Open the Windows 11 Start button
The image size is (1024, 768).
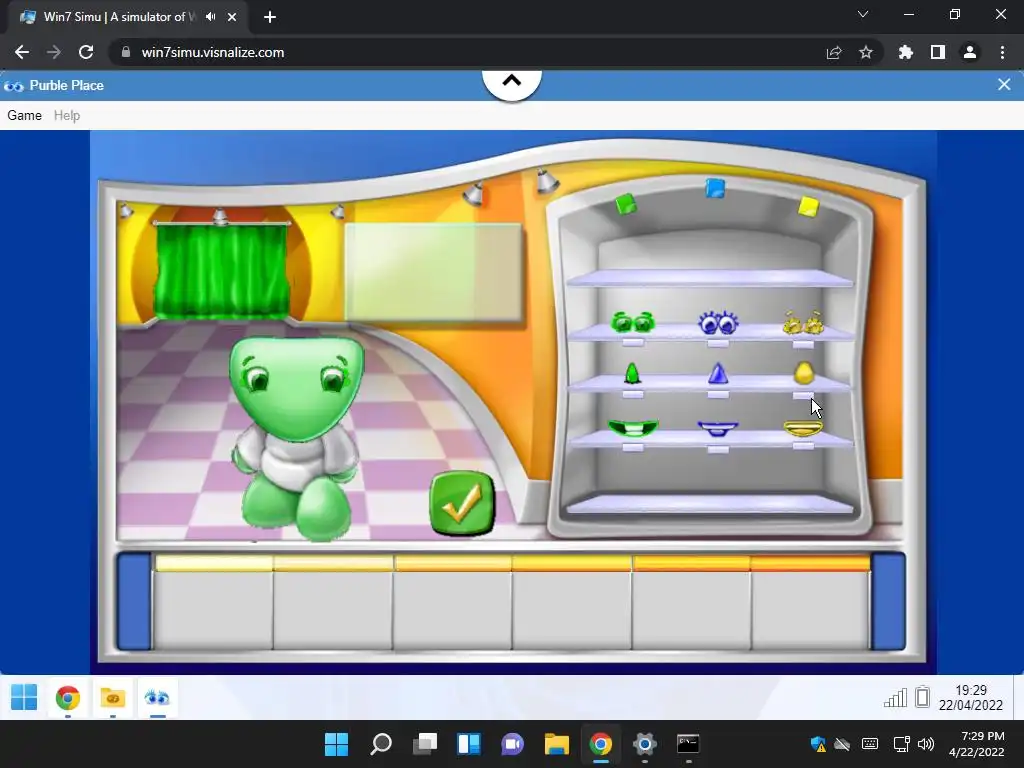(336, 744)
